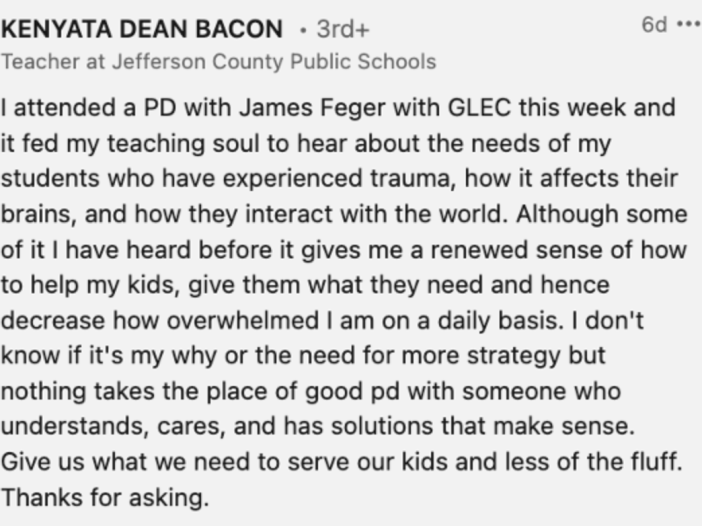Open KENYATA DEAN BACON's profile name link
The width and height of the screenshot is (702, 526).
point(142,29)
